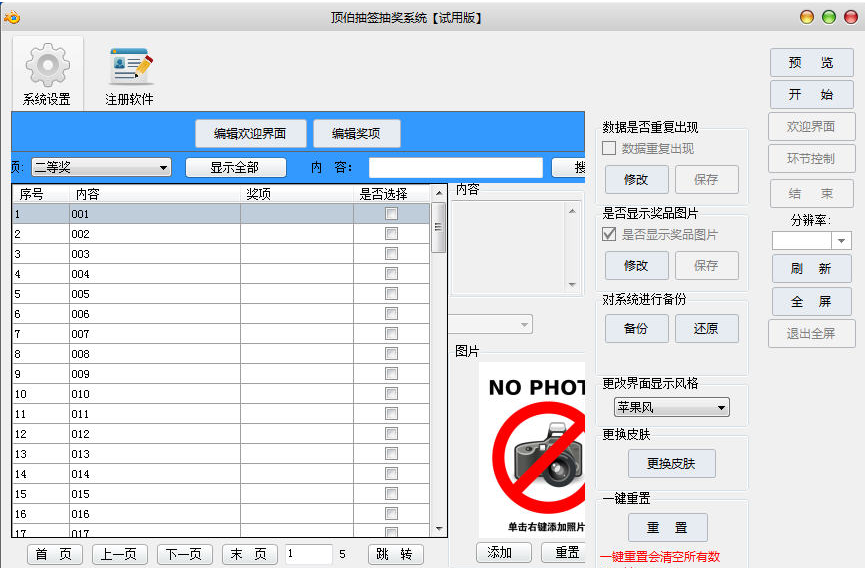Open the disabled dropdown below 内容 box

coord(491,324)
